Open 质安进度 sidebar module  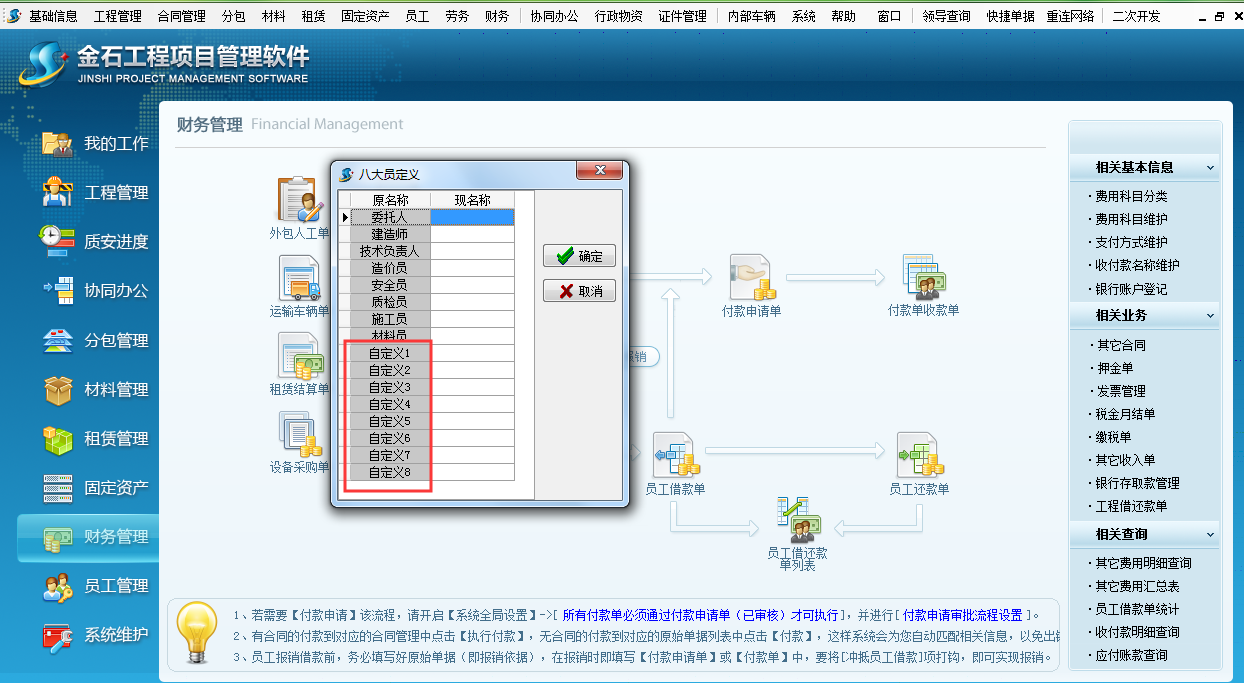(95, 242)
